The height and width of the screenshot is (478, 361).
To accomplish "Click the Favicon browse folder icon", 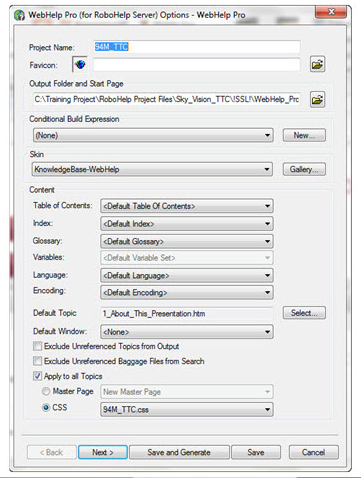I will pos(317,64).
